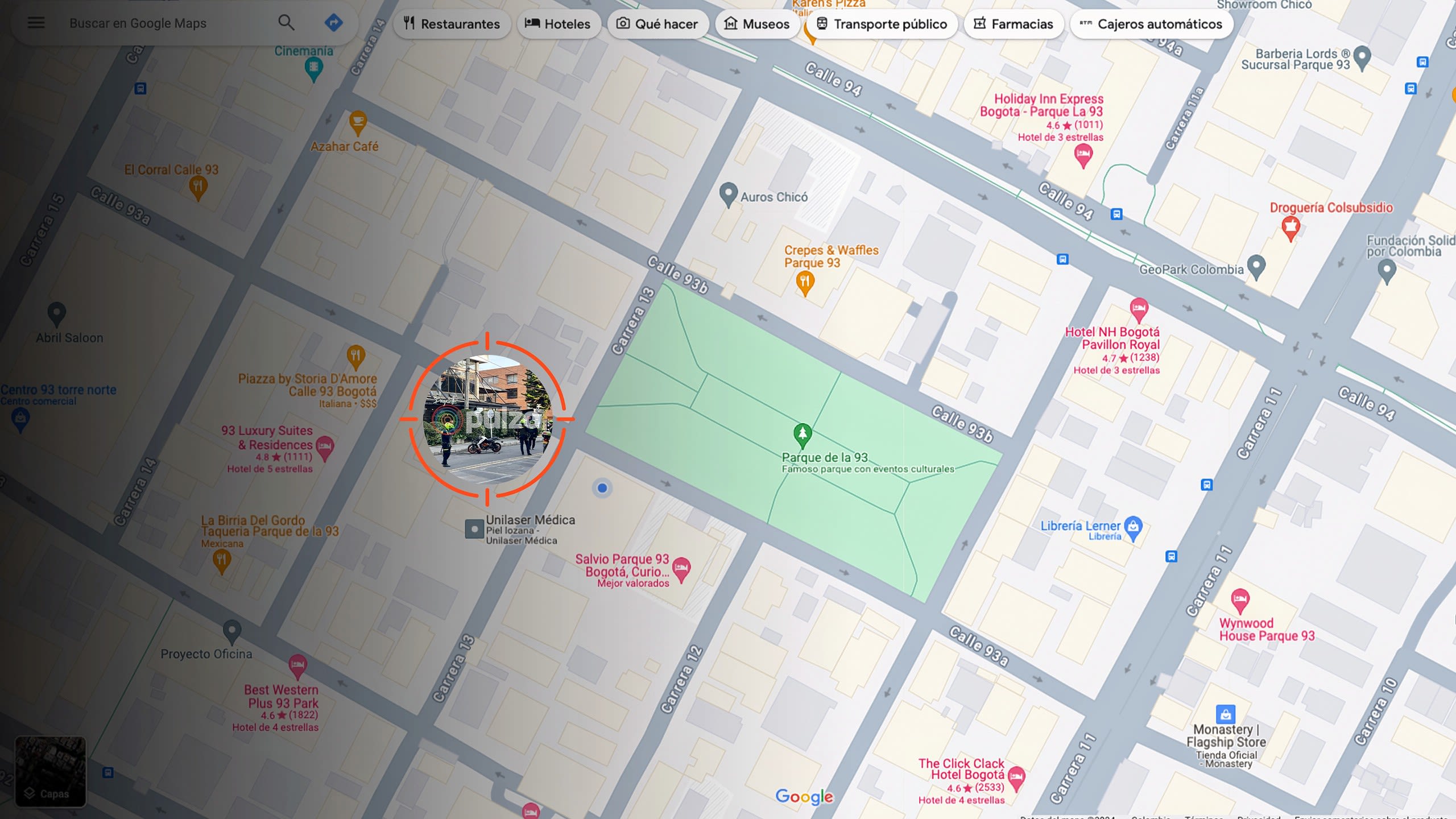Open the hamburger menu in Google Maps
Image resolution: width=1456 pixels, height=819 pixels.
[36, 23]
